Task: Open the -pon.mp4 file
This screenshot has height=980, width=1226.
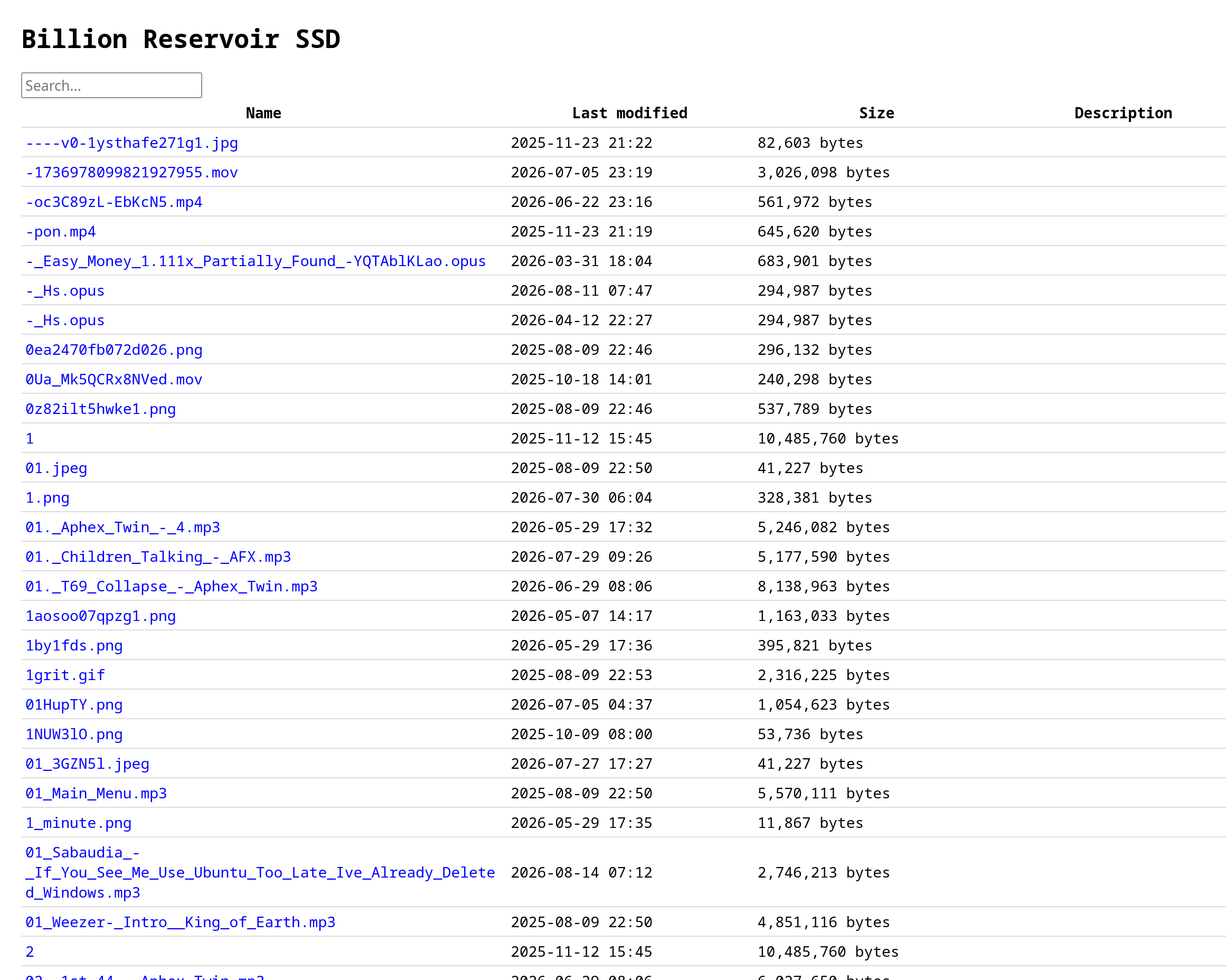Action: coord(60,231)
